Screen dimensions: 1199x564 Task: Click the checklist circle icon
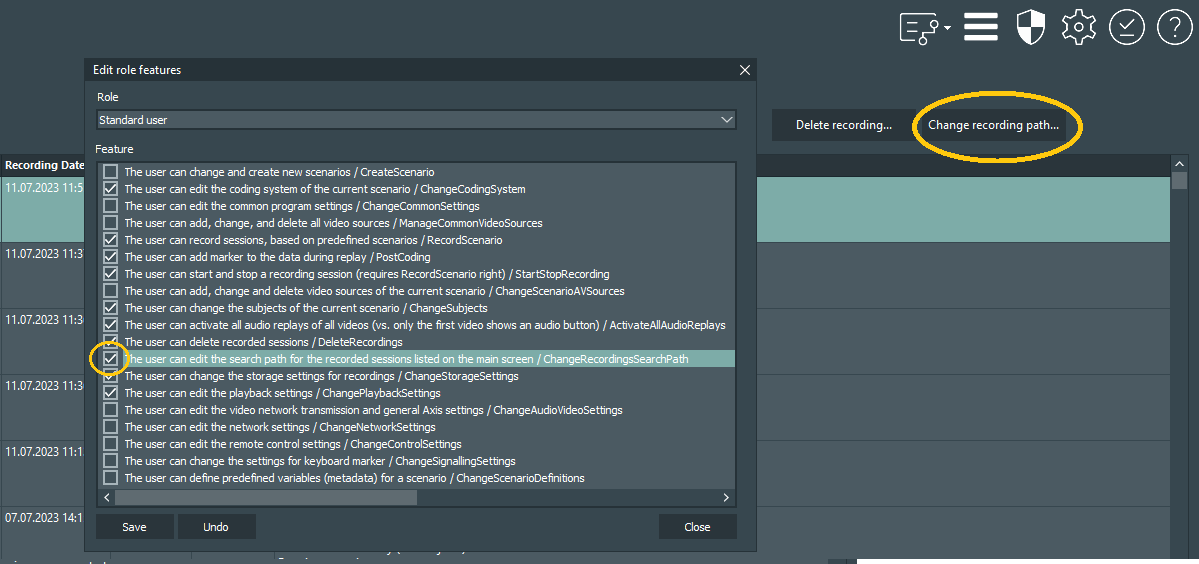point(1127,28)
